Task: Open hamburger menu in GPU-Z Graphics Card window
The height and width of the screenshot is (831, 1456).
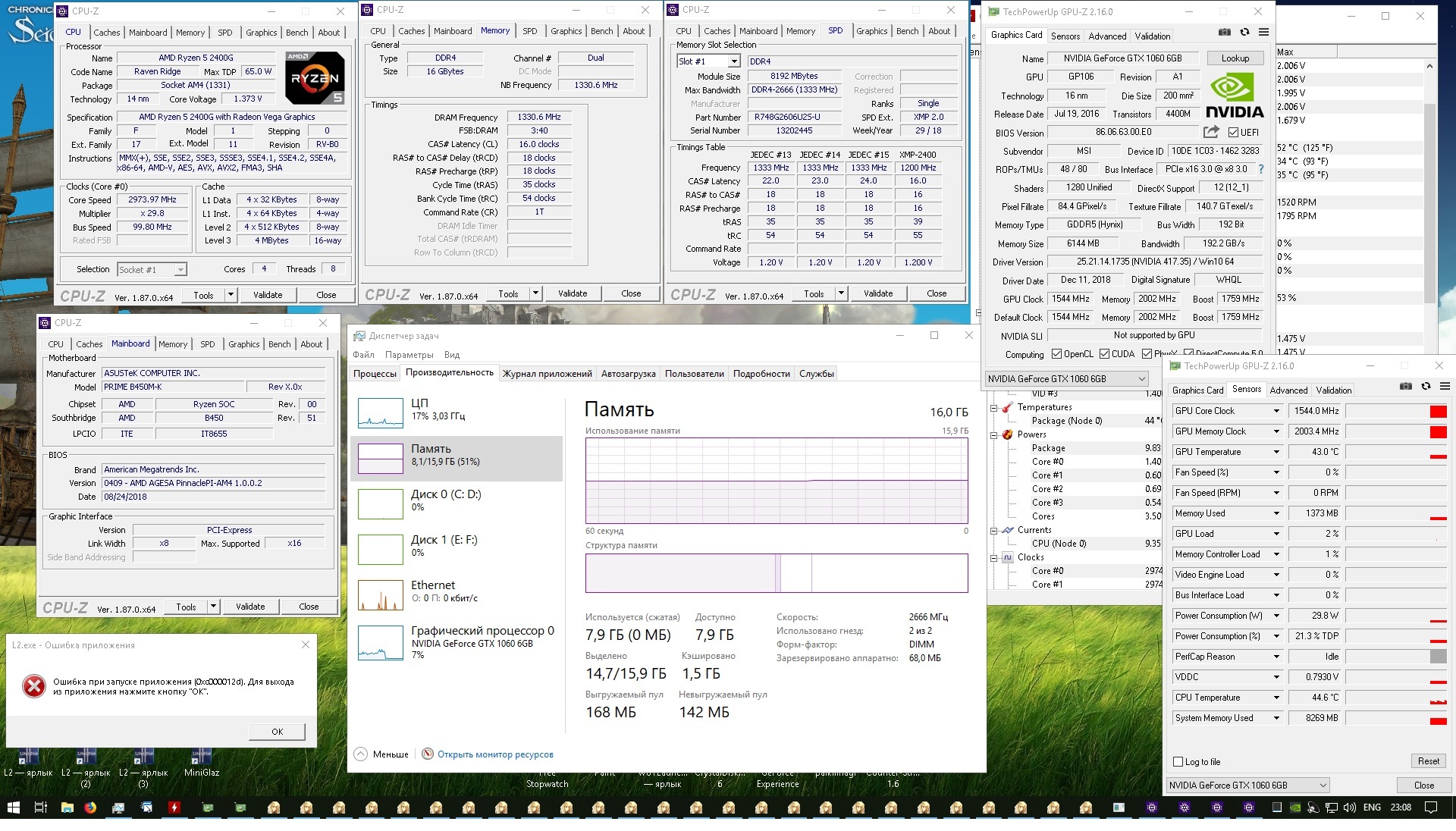Action: click(x=1263, y=32)
